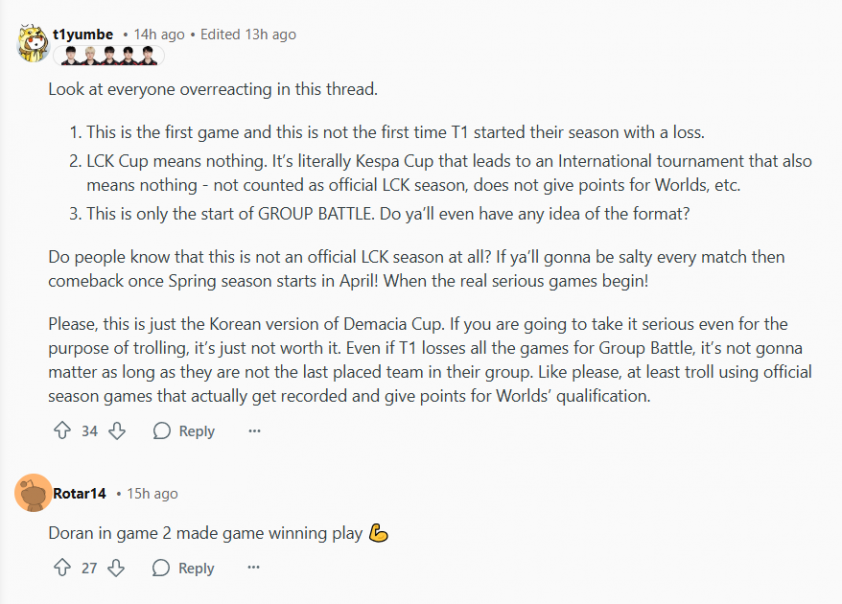
Task: Visit Rotar14's user profile
Action: pos(79,493)
